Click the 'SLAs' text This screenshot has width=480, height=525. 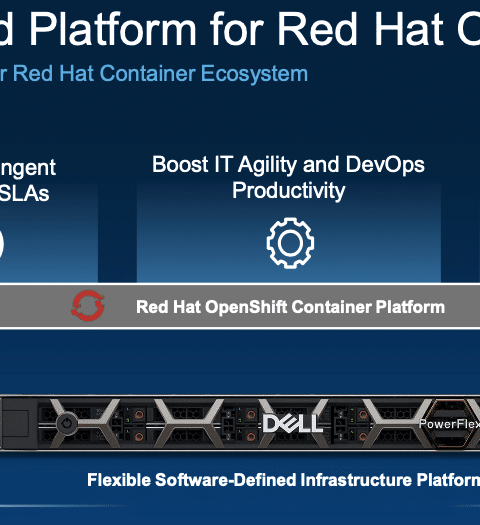[24, 194]
